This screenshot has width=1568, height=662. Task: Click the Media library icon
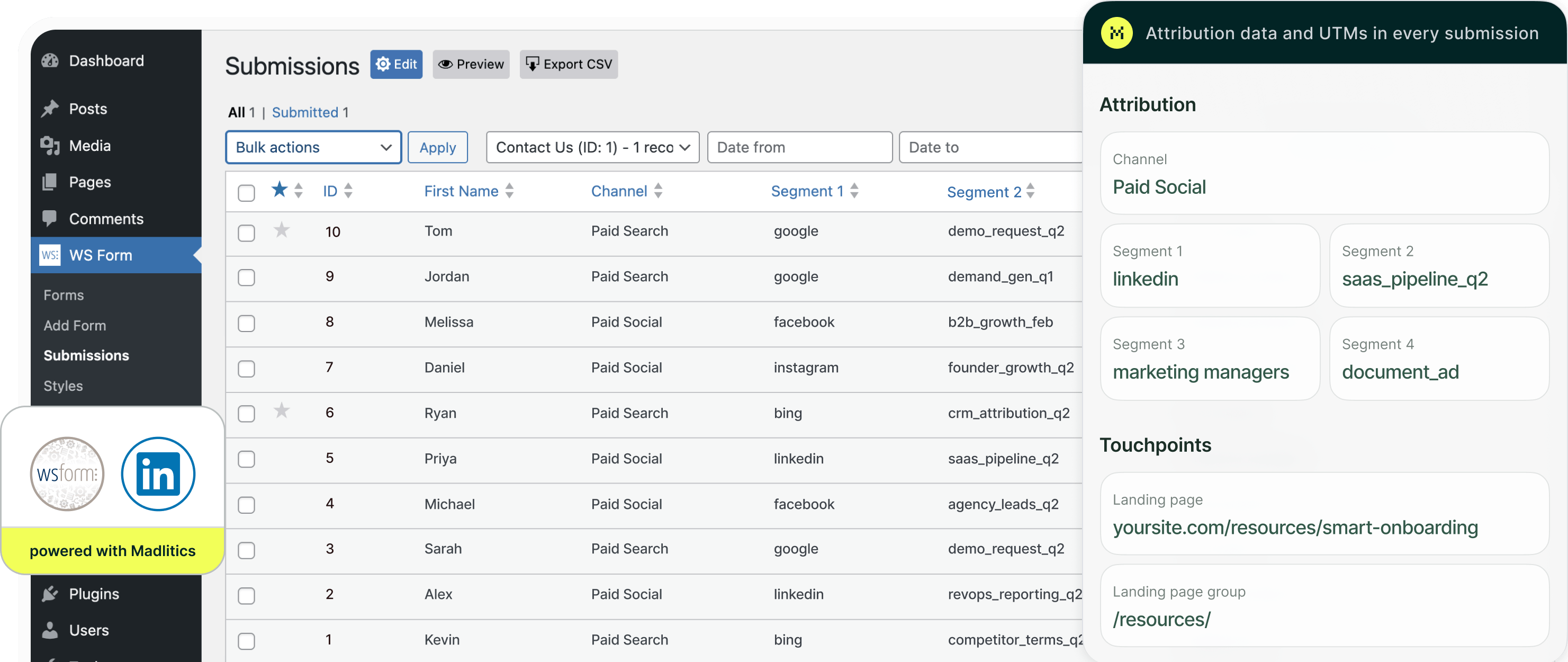click(x=50, y=146)
